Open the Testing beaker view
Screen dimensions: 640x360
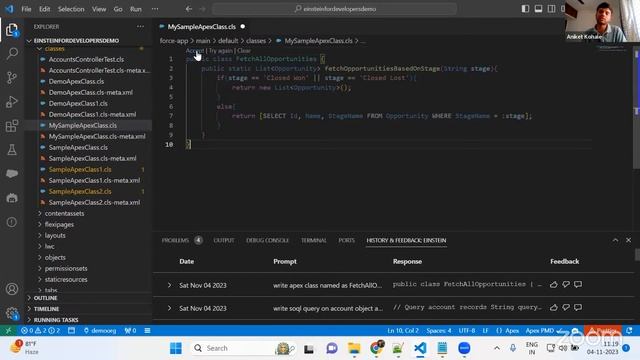coord(12,150)
